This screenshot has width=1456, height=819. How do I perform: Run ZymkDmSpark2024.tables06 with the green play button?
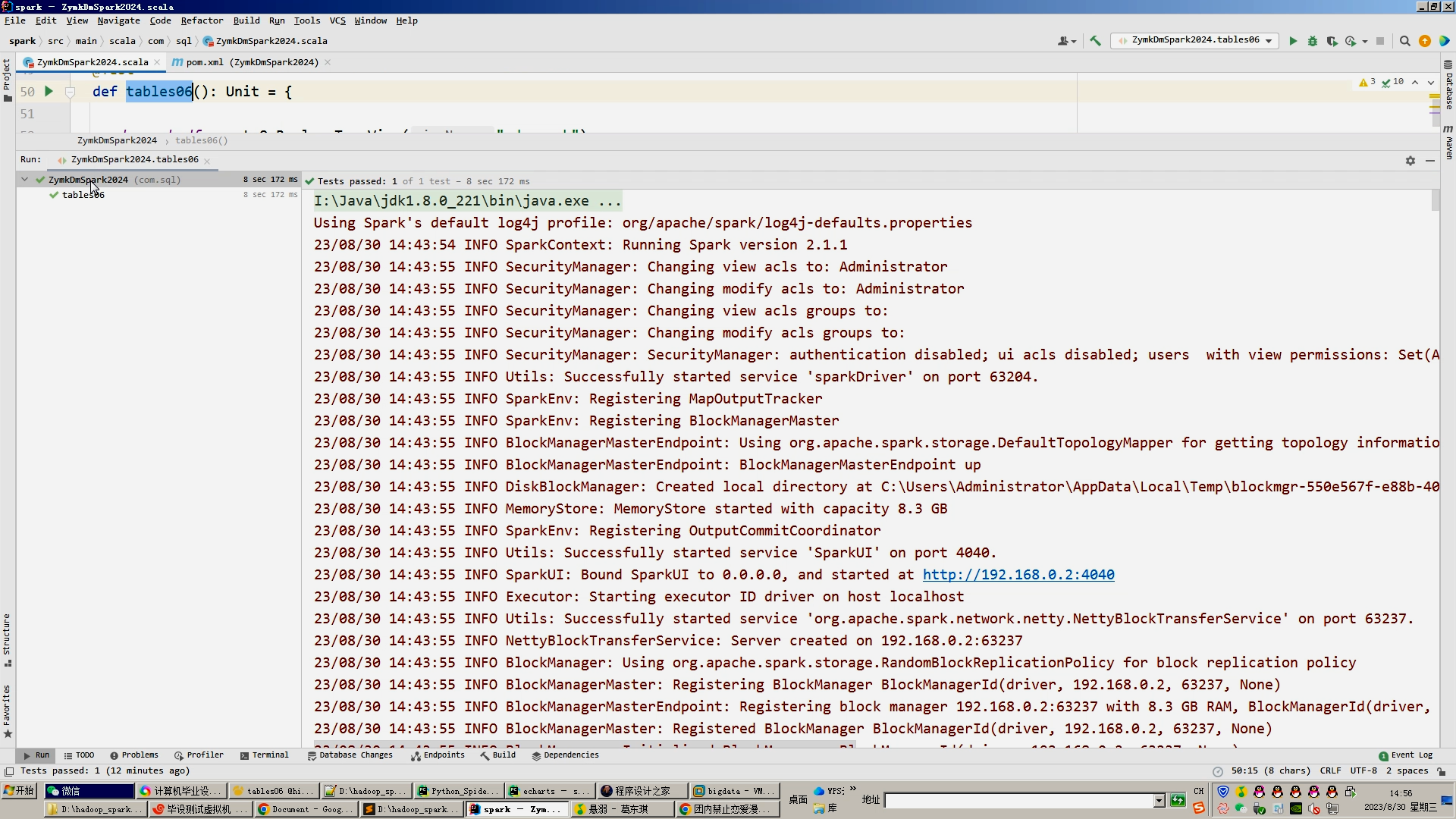click(x=1293, y=41)
